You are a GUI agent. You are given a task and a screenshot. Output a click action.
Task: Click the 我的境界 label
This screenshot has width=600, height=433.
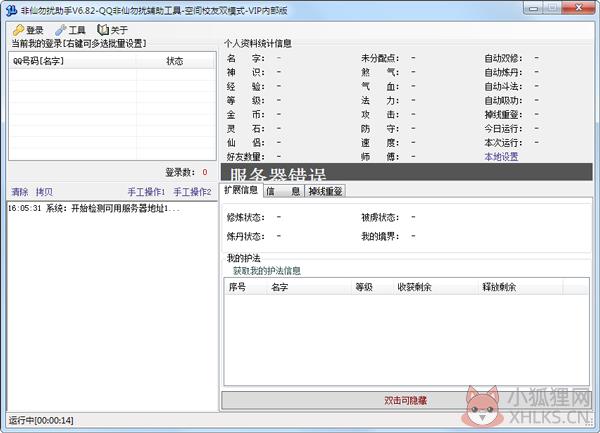(x=380, y=236)
